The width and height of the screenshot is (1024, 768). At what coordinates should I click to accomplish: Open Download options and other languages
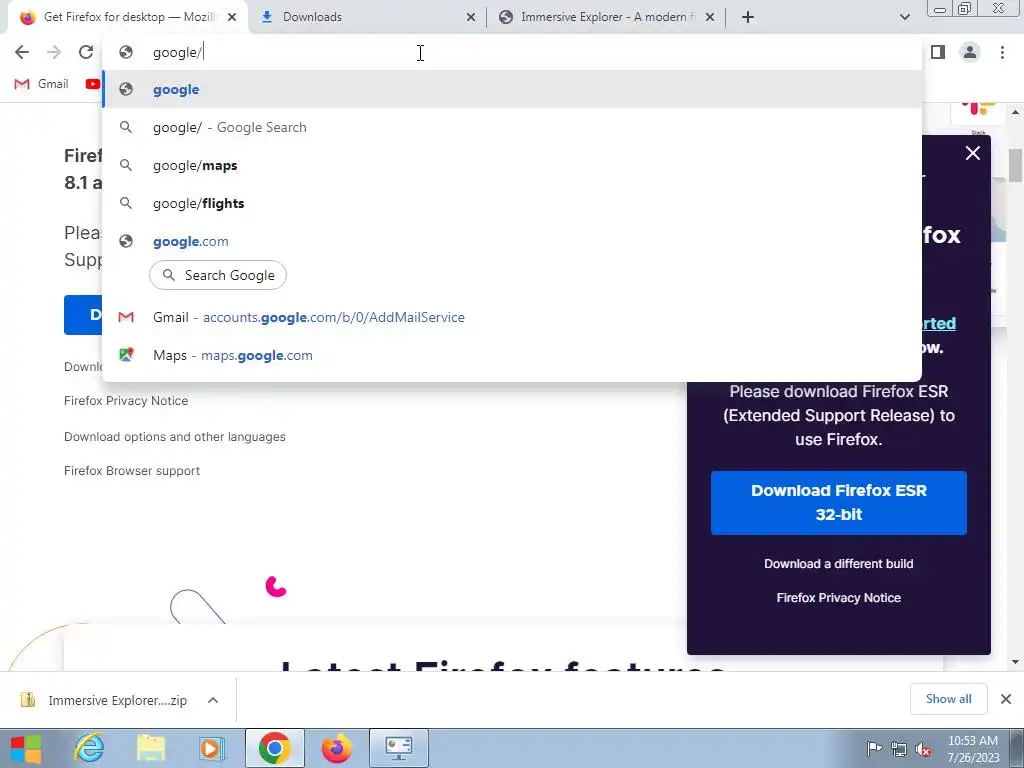pyautogui.click(x=174, y=437)
